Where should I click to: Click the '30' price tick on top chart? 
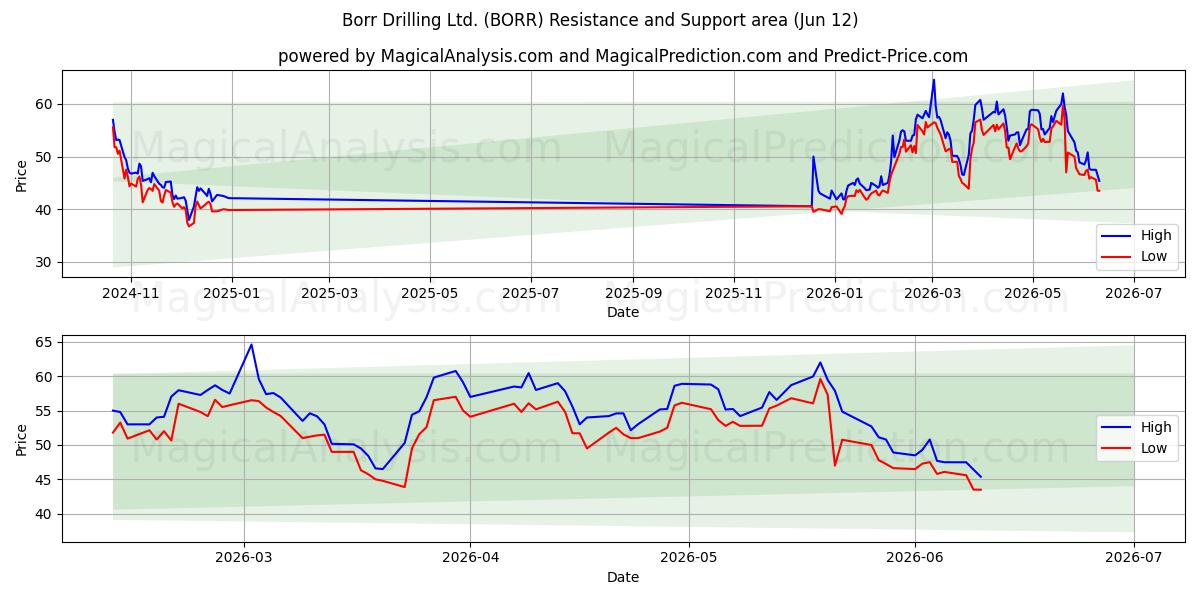tap(46, 262)
